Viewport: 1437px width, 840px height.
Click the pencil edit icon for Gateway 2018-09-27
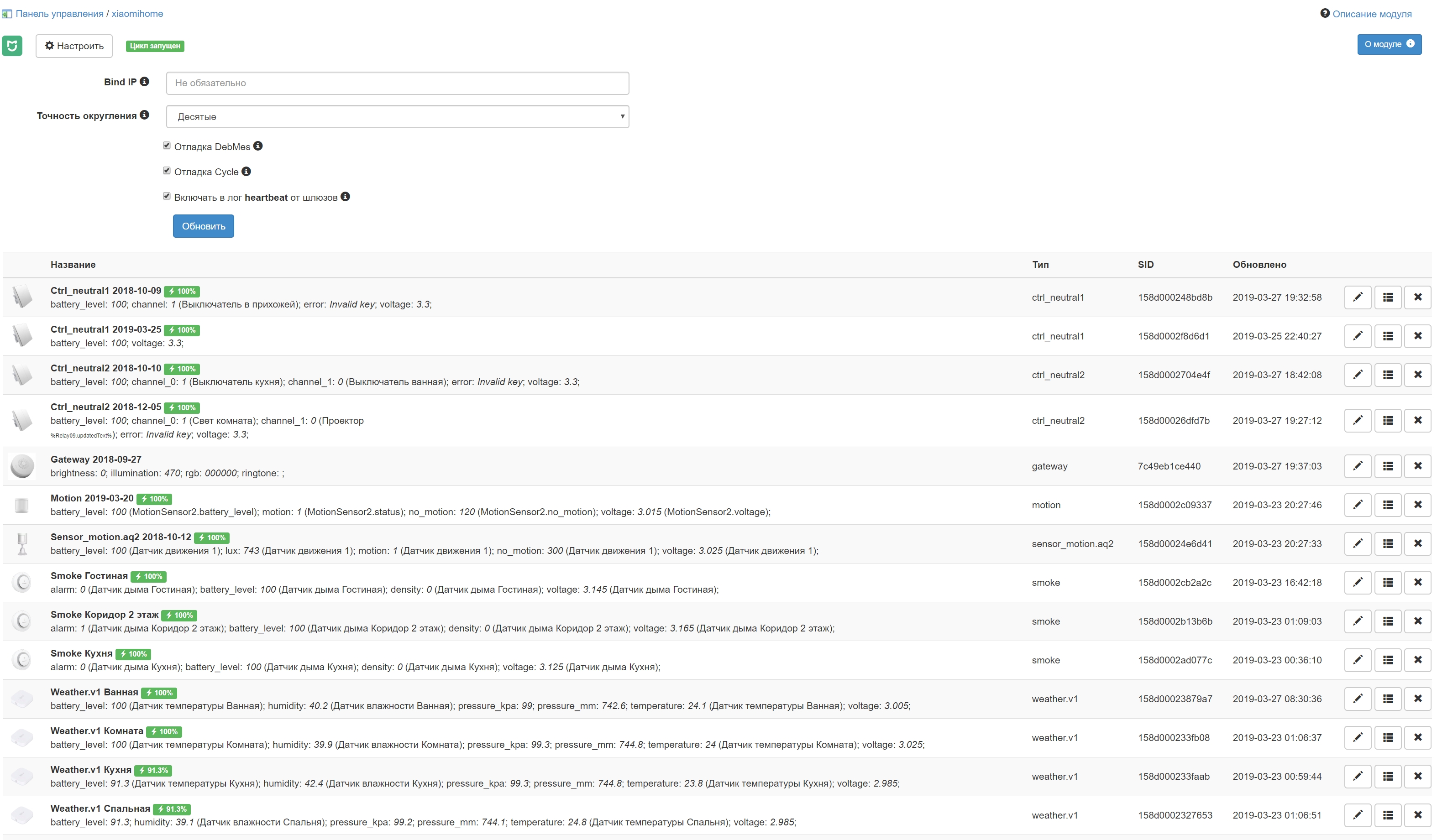click(x=1357, y=466)
